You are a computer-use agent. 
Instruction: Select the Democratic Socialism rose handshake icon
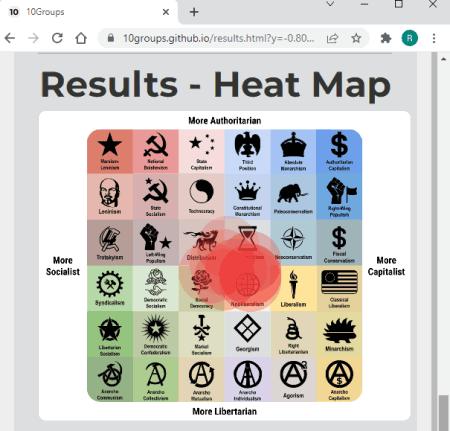[156, 283]
